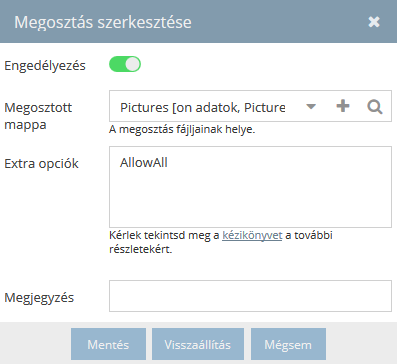This screenshot has width=397, height=364.
Task: Click the Megjegyzés label
Action: click(x=39, y=298)
